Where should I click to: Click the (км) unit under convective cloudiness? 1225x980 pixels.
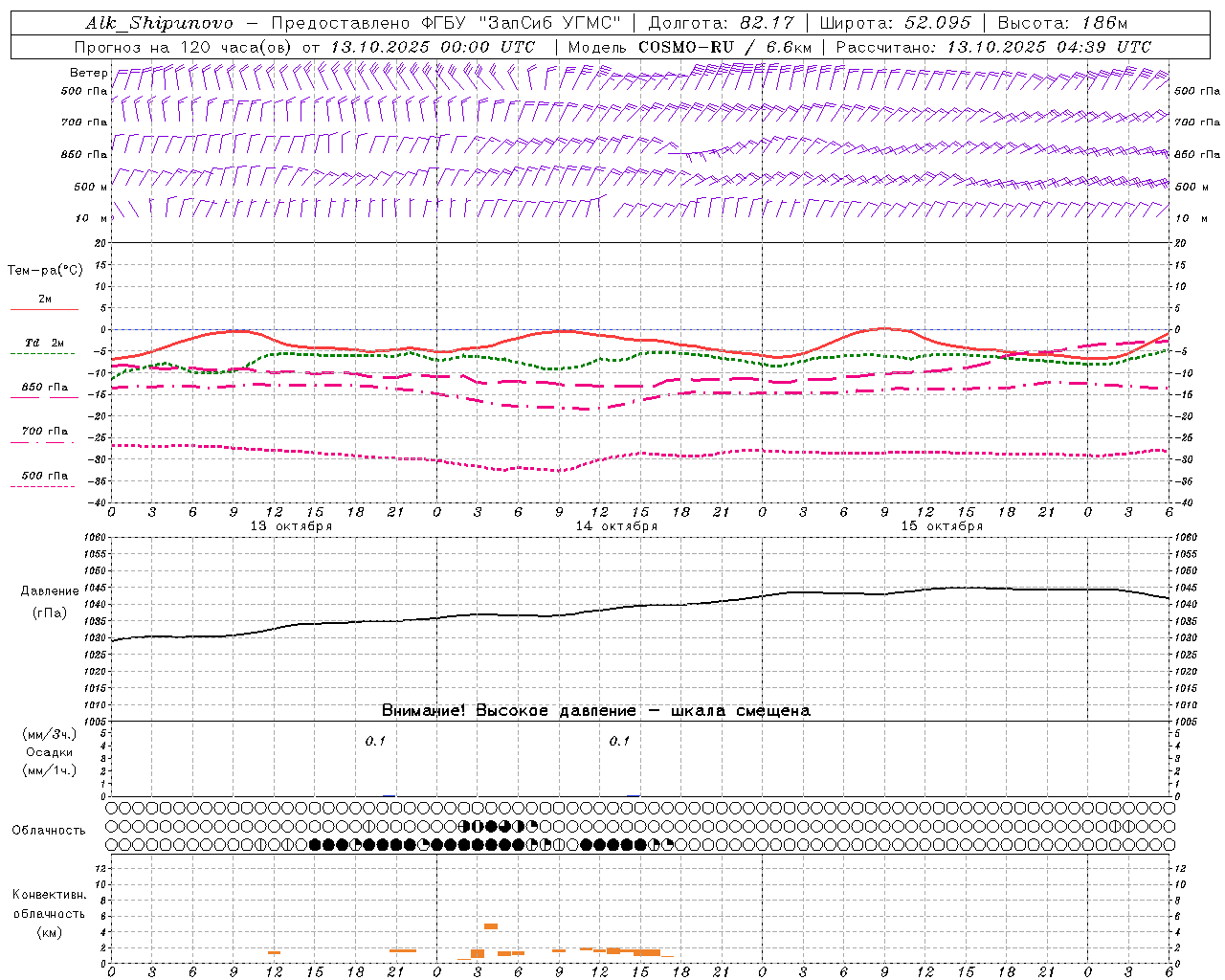click(x=49, y=932)
